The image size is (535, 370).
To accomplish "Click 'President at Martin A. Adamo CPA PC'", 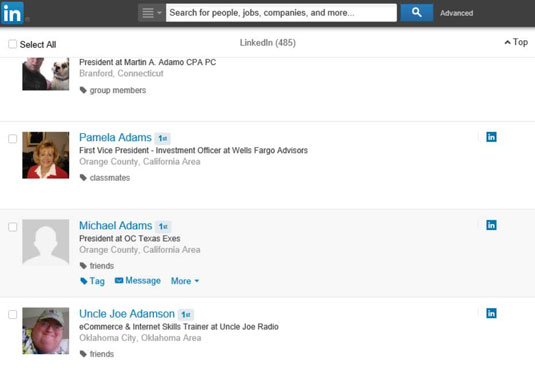I will click(147, 62).
